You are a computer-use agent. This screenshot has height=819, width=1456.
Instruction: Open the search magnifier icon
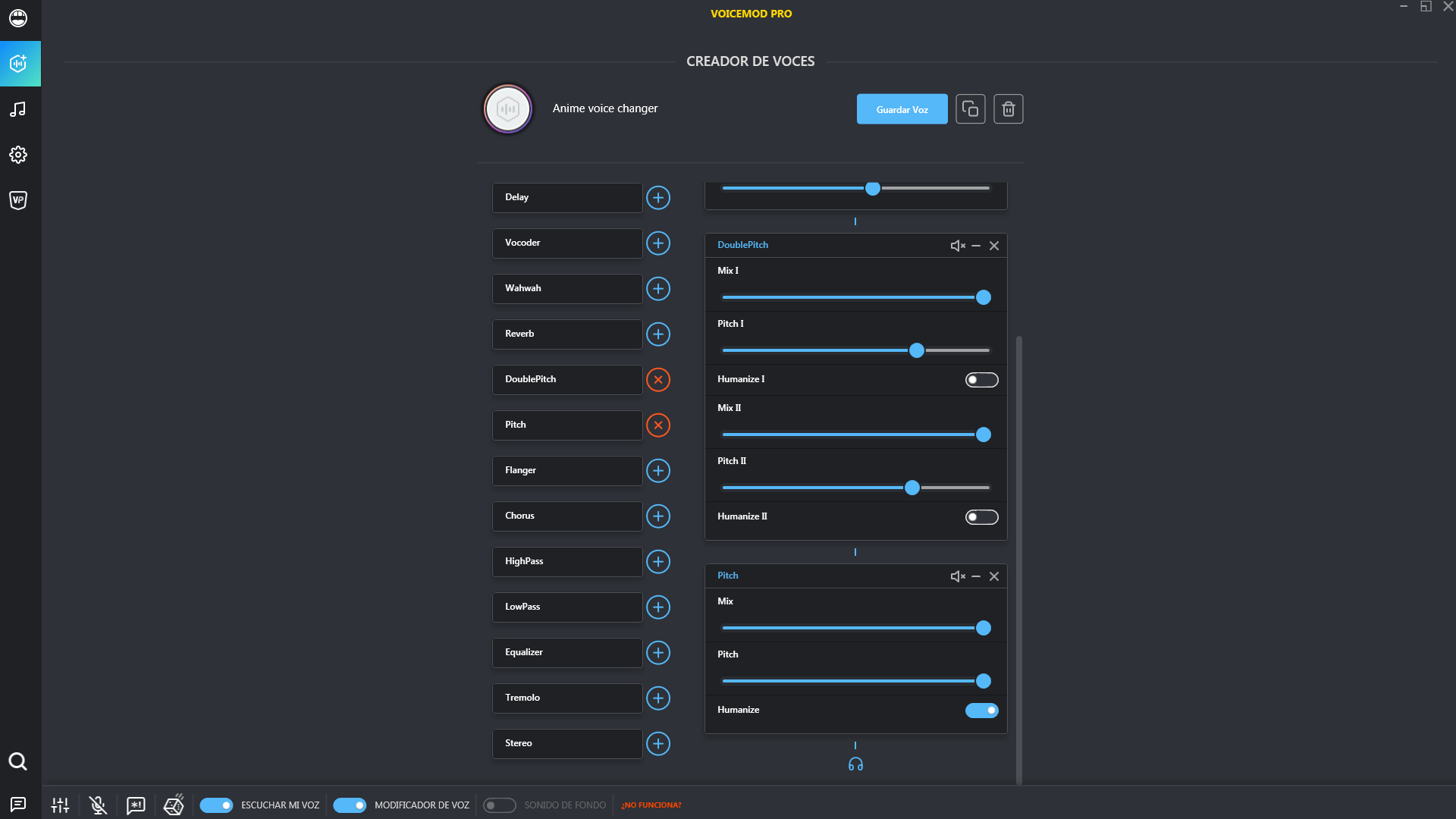[18, 761]
